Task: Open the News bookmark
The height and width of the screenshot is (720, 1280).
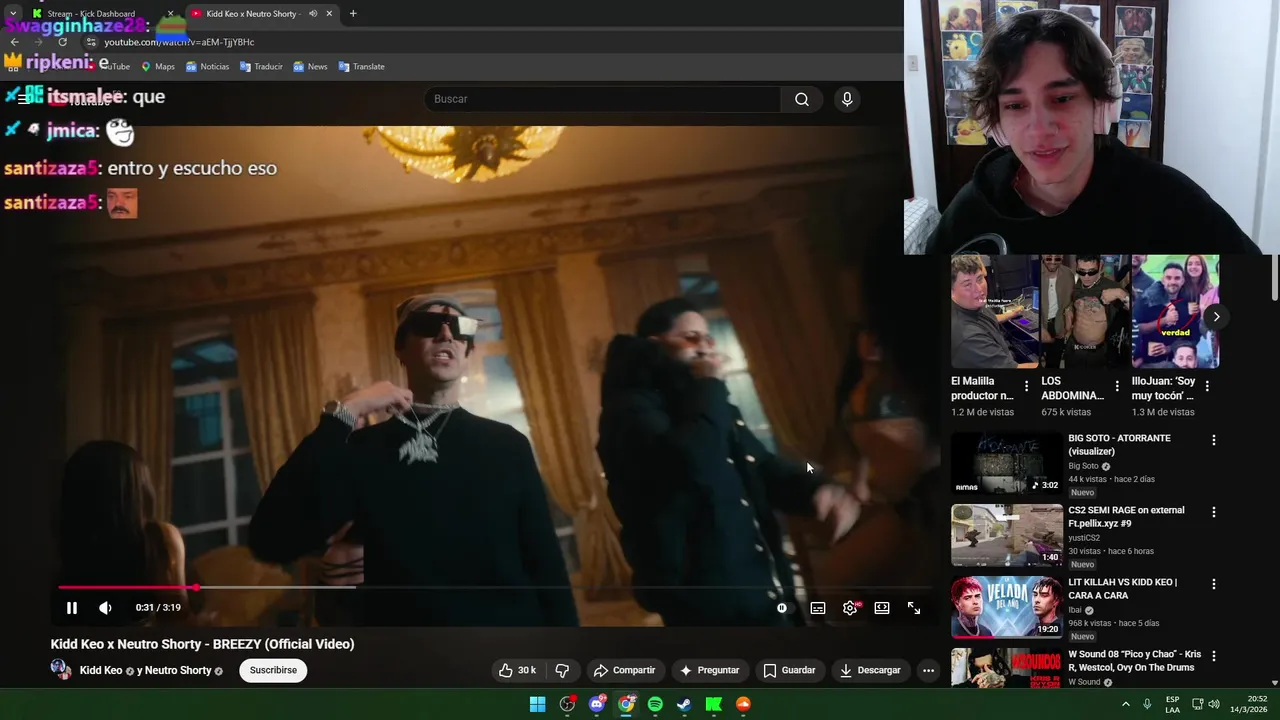Action: (310, 67)
